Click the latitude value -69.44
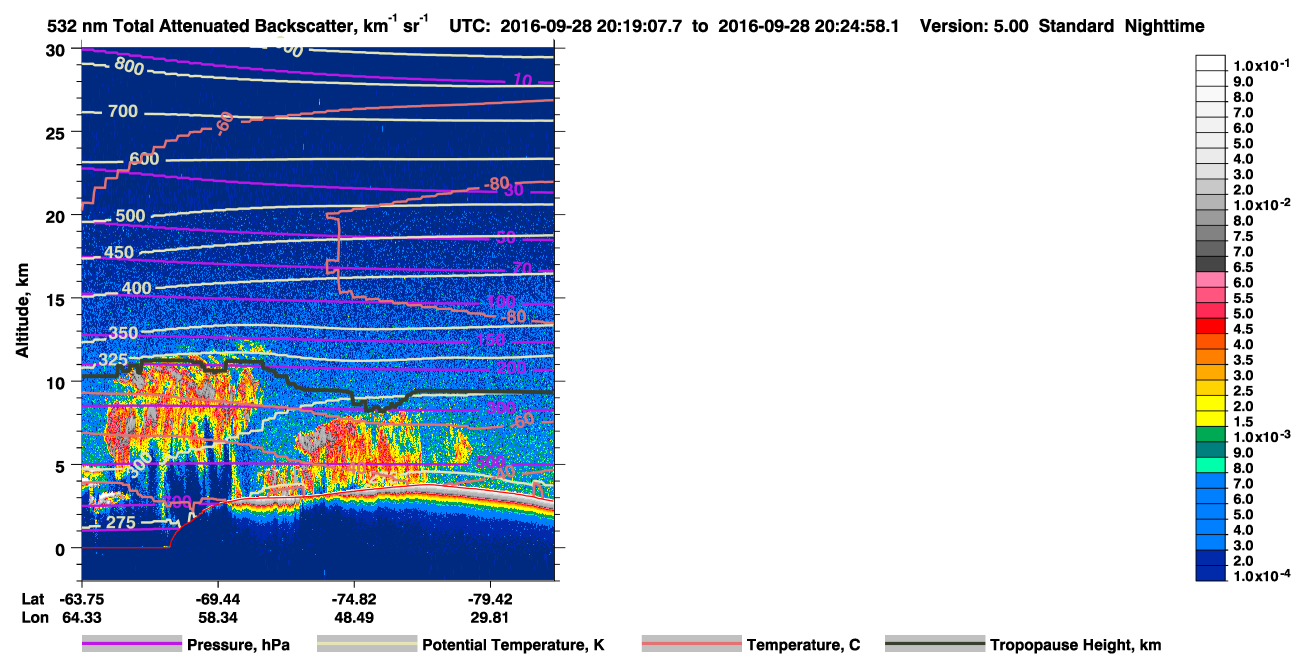The width and height of the screenshot is (1300, 667). pos(218,599)
